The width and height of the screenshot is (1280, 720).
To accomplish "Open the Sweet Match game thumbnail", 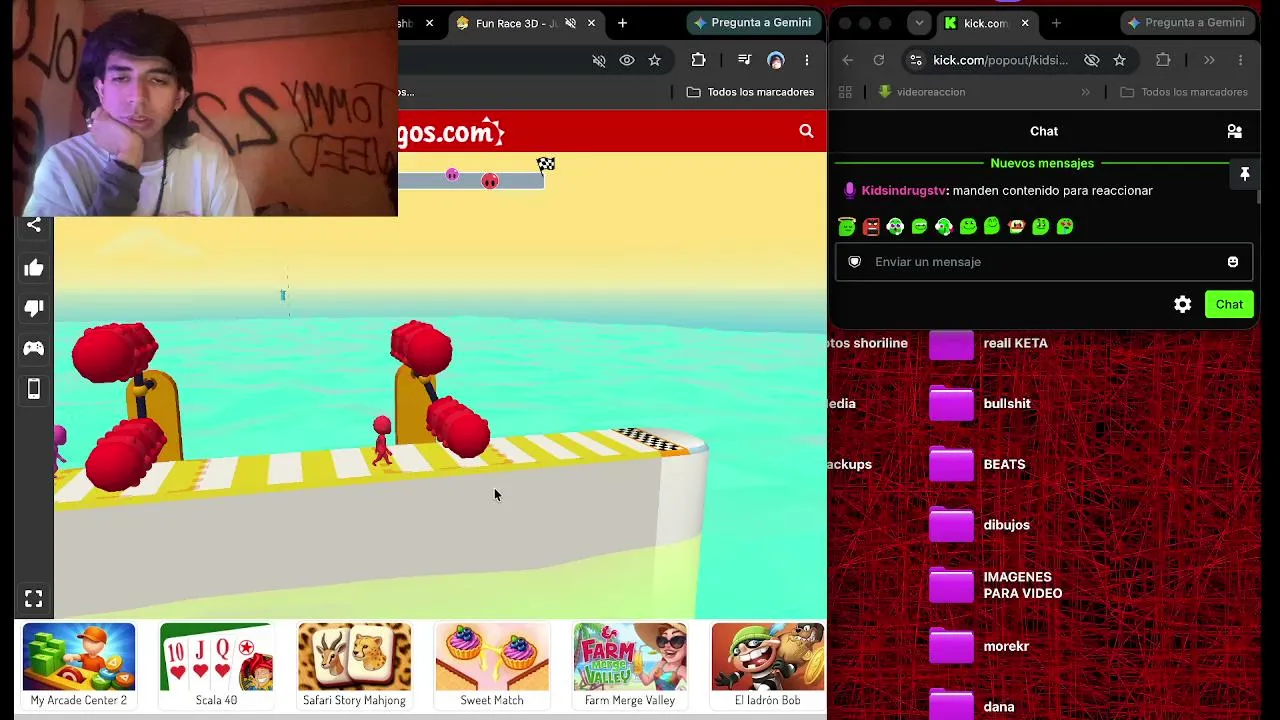I will point(492,657).
